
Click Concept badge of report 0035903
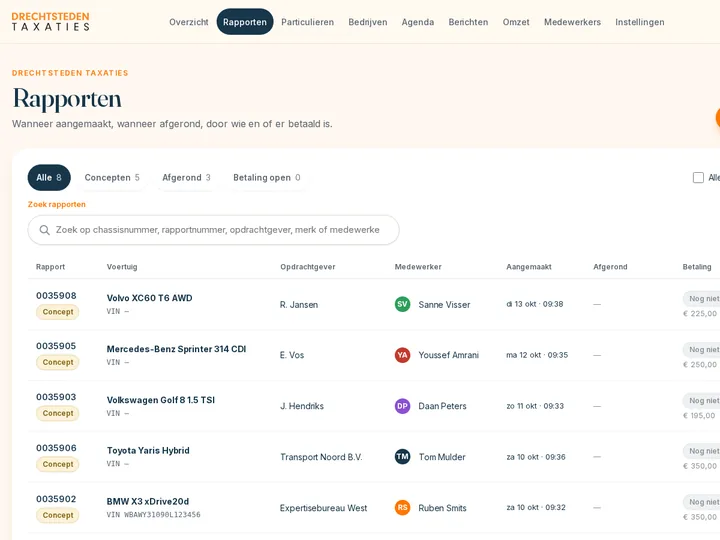click(x=58, y=413)
